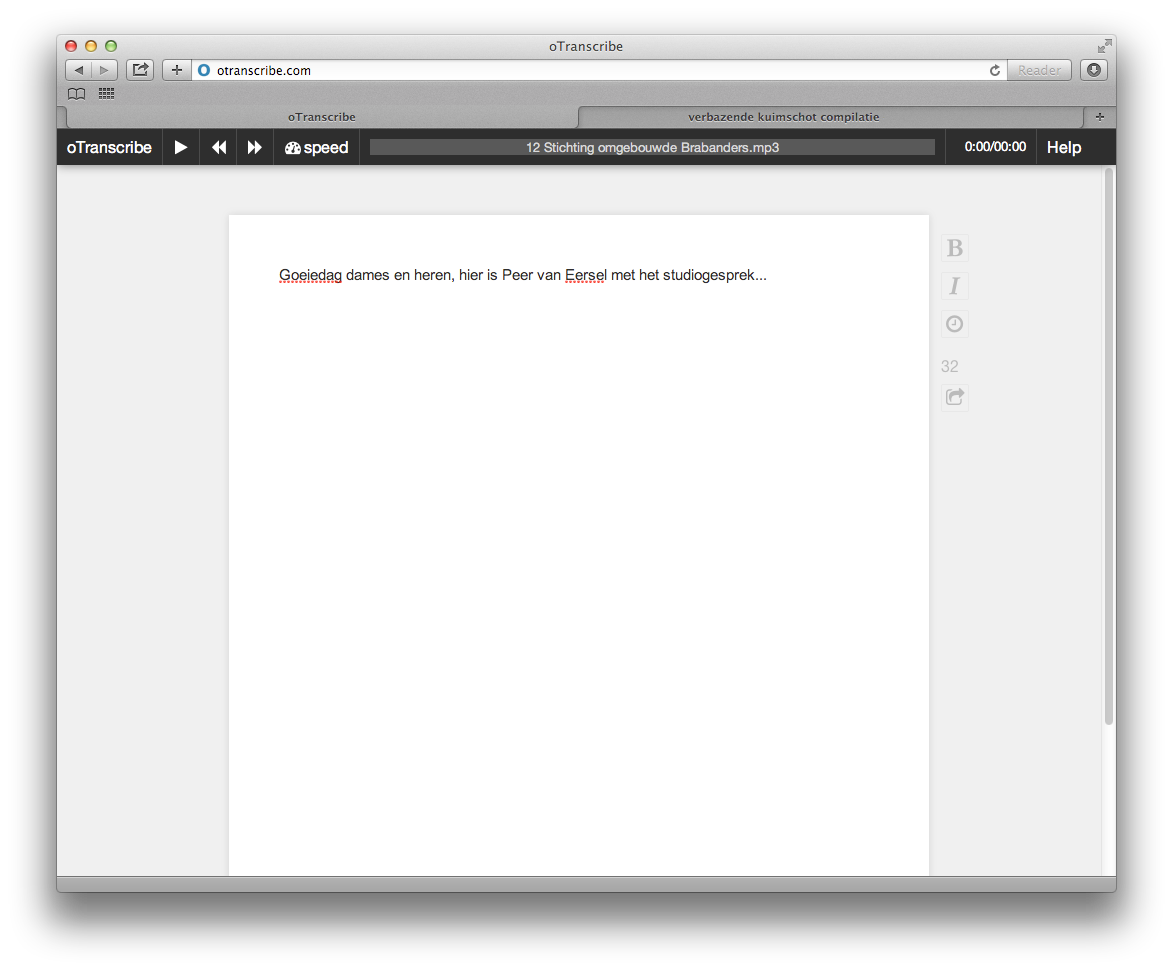Click the fast-forward audio button
Image resolution: width=1173 pixels, height=971 pixels.
(x=255, y=148)
